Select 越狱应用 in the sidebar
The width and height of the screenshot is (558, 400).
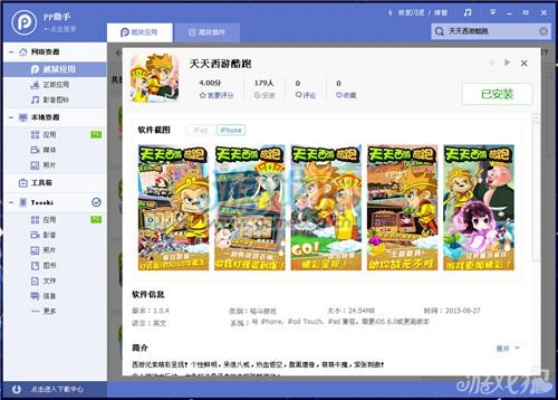tap(55, 69)
